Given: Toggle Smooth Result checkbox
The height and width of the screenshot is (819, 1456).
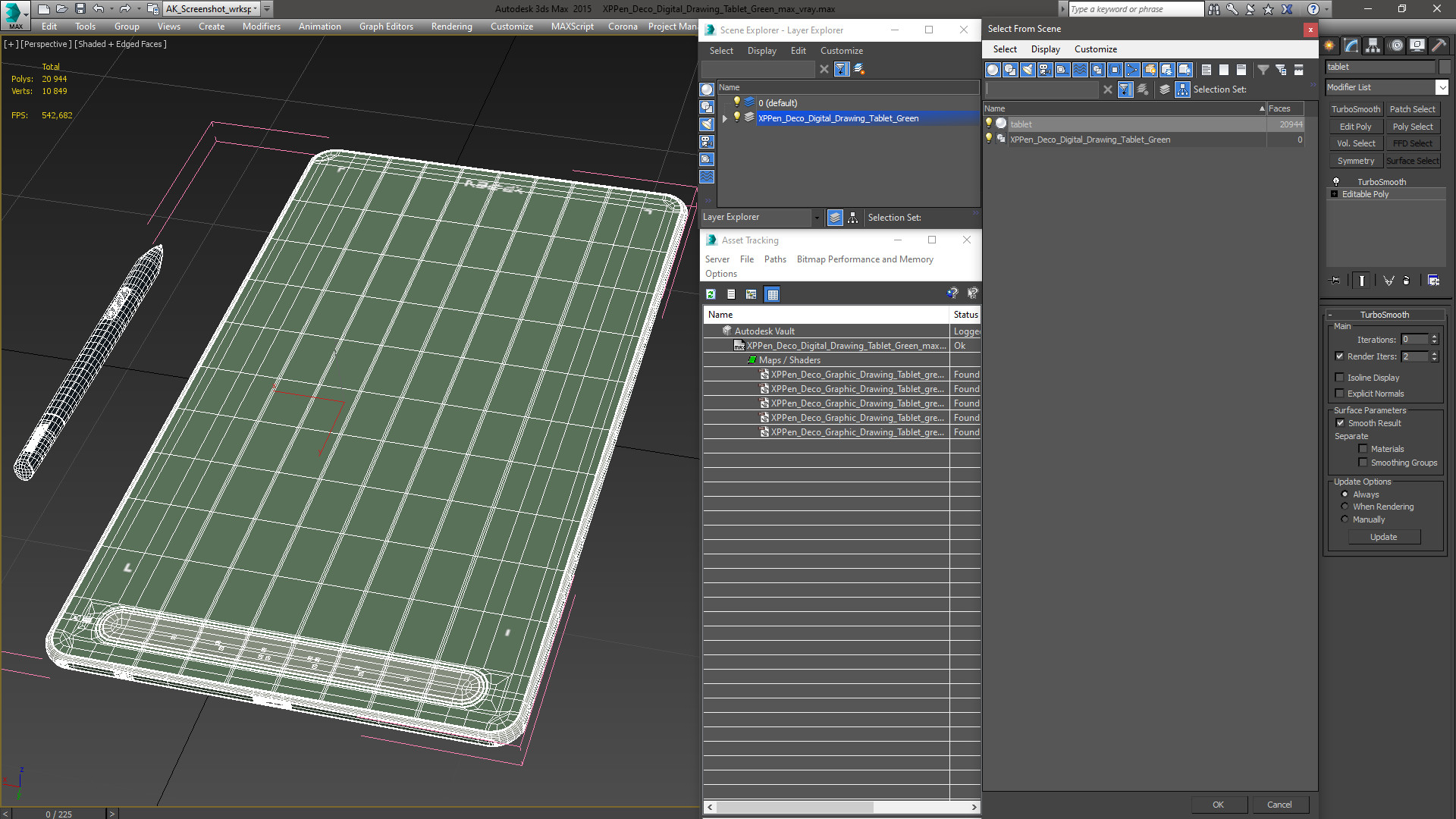Looking at the screenshot, I should coord(1340,423).
